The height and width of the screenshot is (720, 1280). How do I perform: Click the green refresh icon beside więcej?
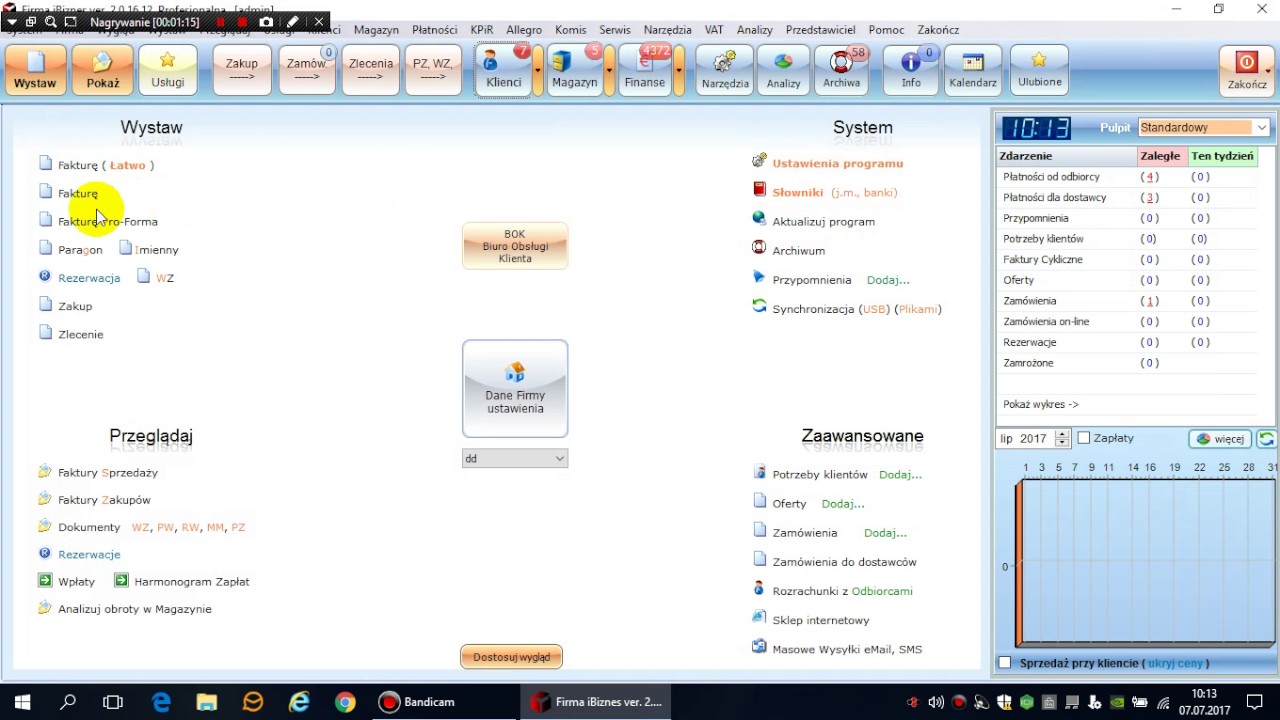tap(1266, 439)
